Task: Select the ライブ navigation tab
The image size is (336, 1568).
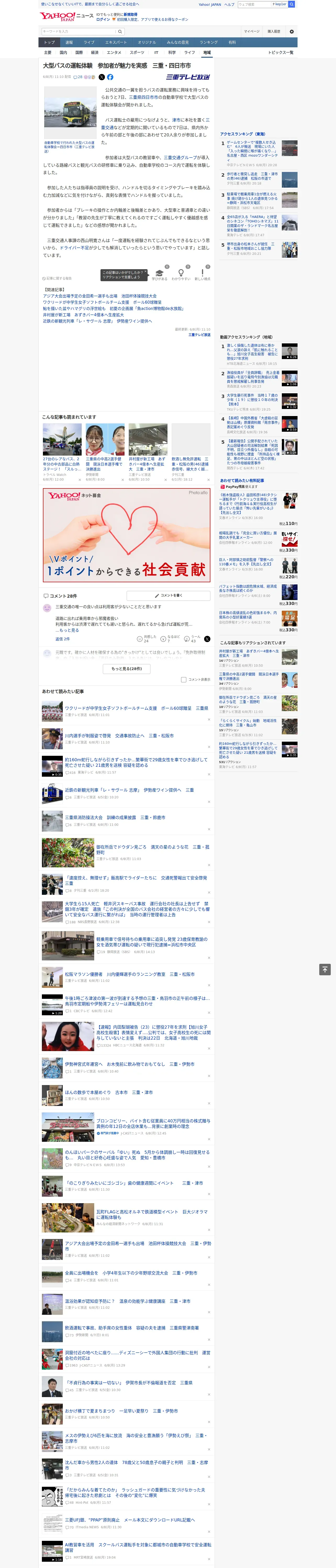Action: (89, 43)
